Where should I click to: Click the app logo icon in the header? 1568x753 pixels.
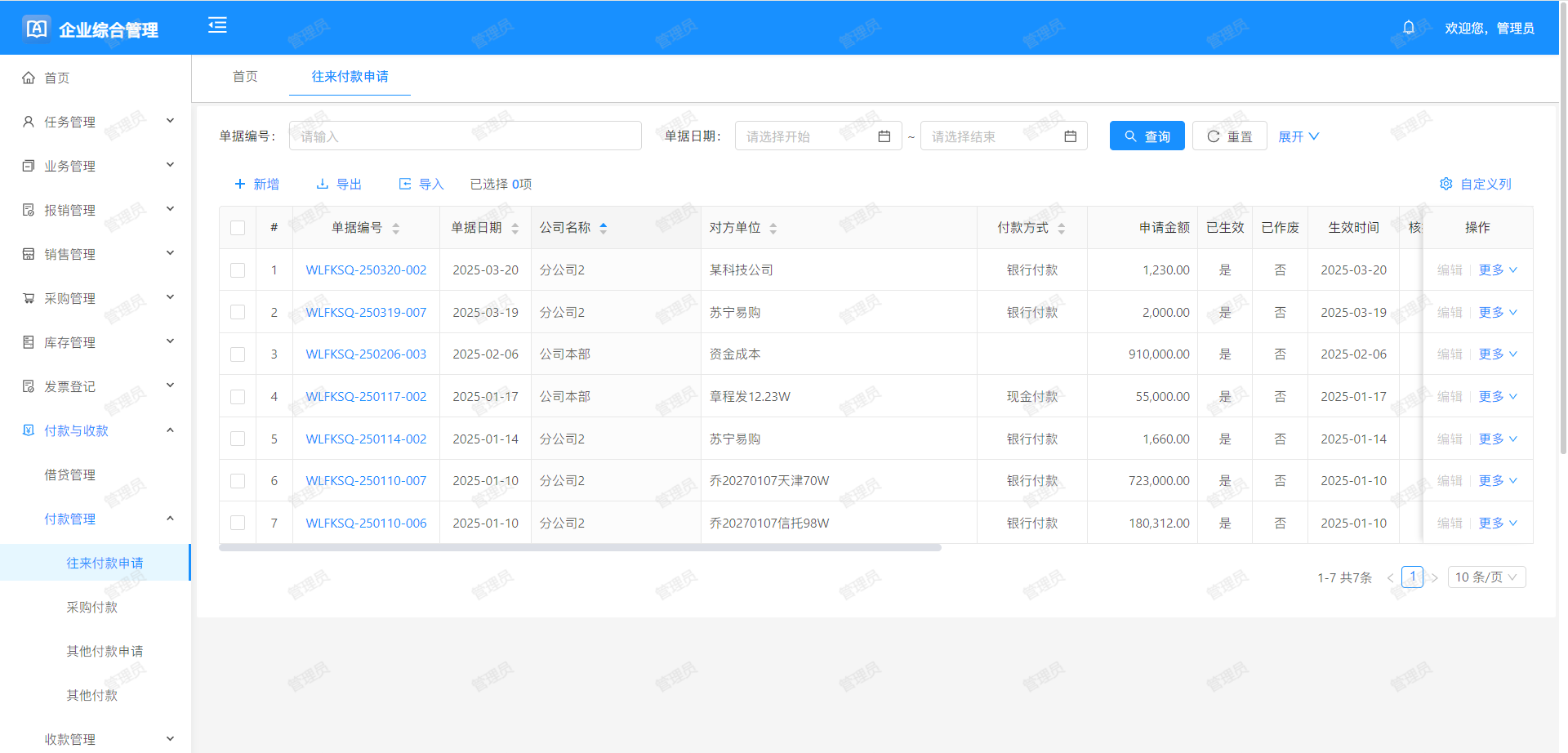click(37, 29)
